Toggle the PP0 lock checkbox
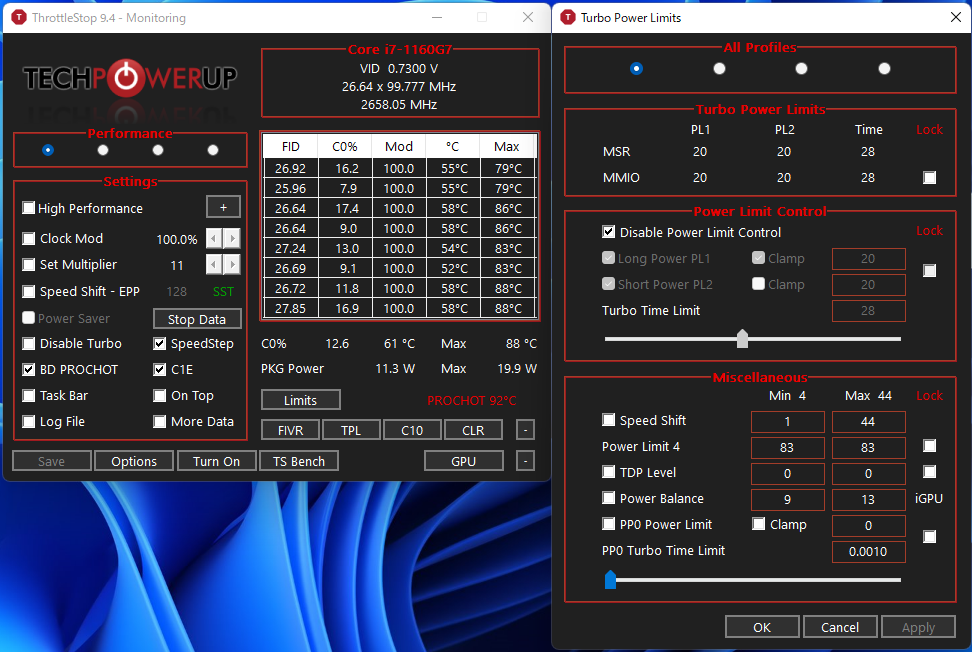The height and width of the screenshot is (652, 972). coord(929,537)
